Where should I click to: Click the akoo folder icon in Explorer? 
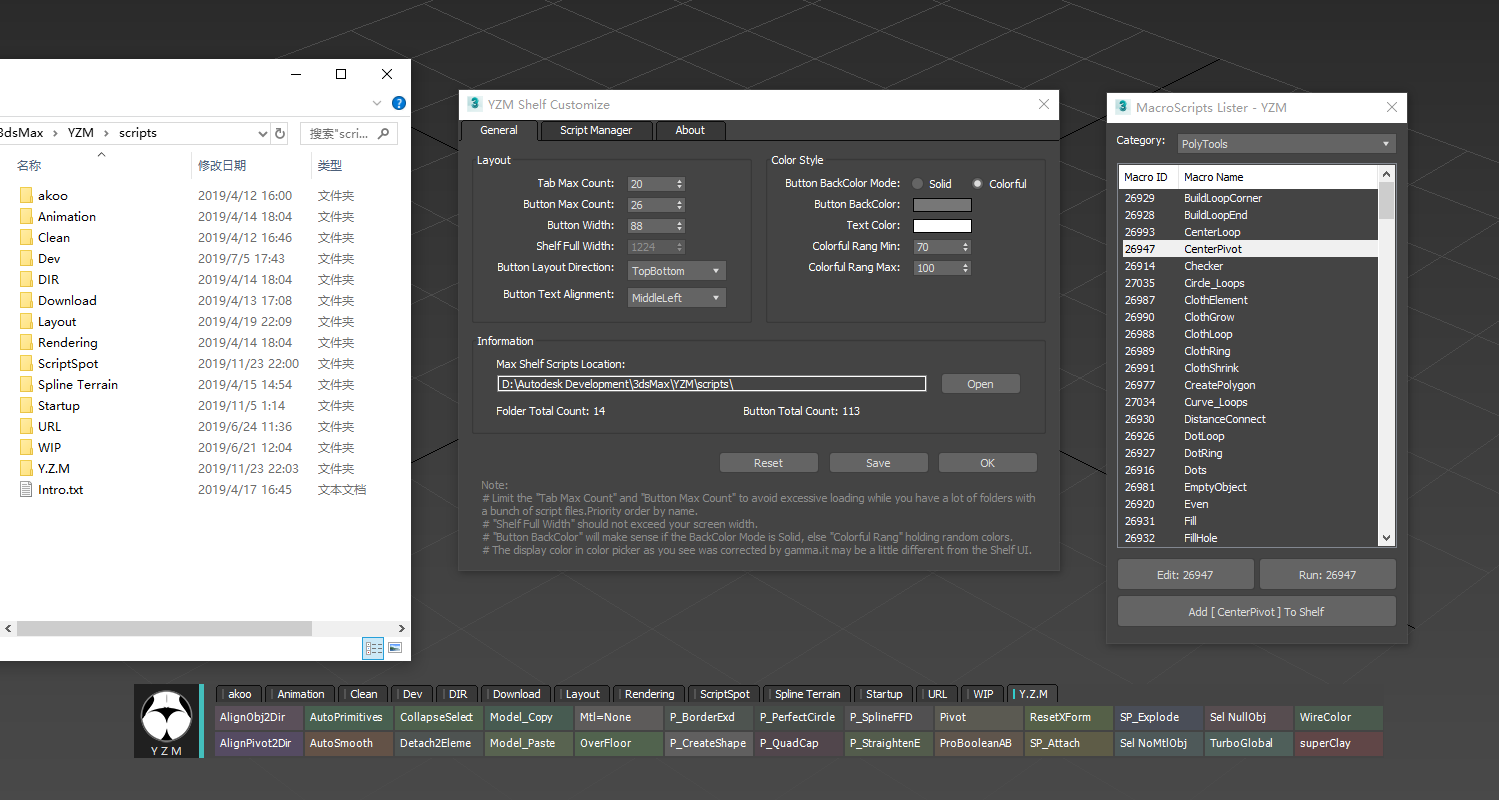(x=26, y=195)
